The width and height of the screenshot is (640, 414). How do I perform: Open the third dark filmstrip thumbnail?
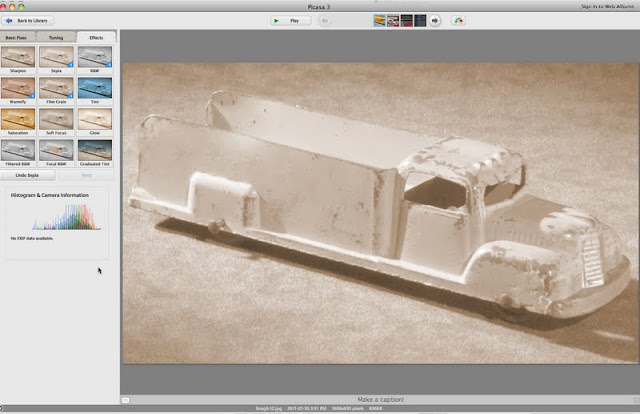(x=407, y=20)
